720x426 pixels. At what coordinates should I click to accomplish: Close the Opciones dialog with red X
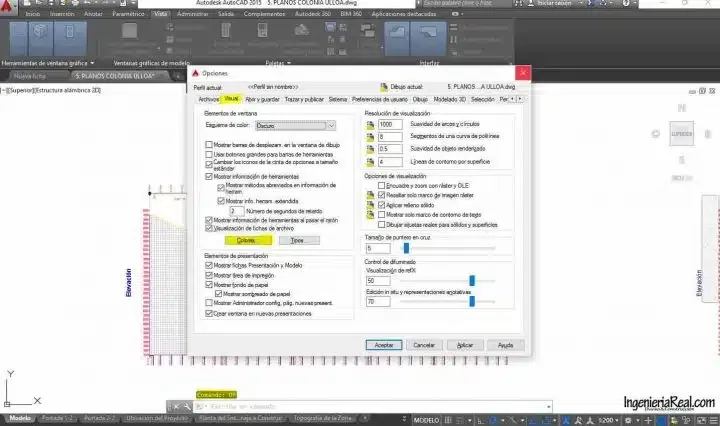click(x=523, y=73)
